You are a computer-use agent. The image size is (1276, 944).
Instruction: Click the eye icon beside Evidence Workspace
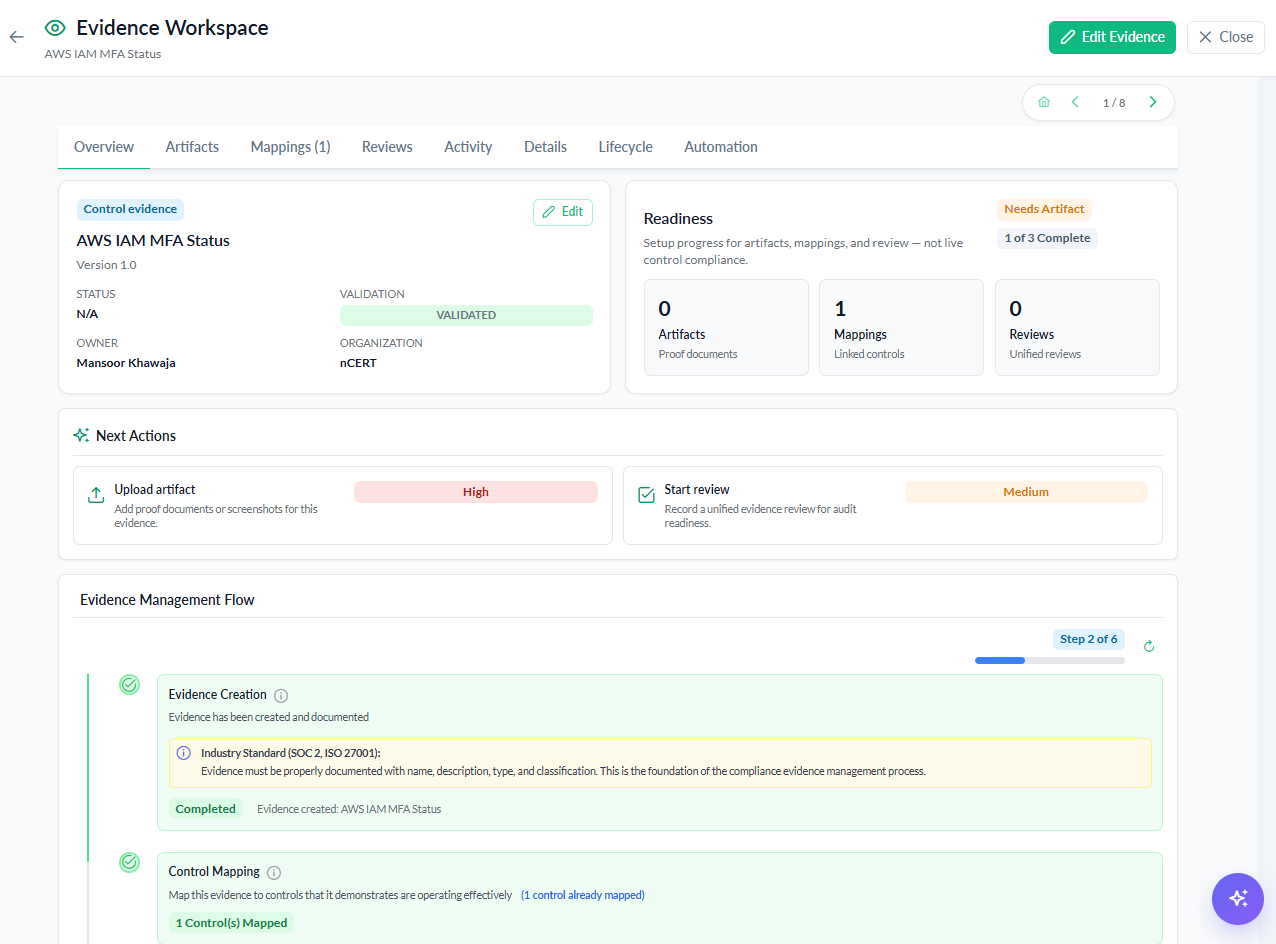click(55, 28)
